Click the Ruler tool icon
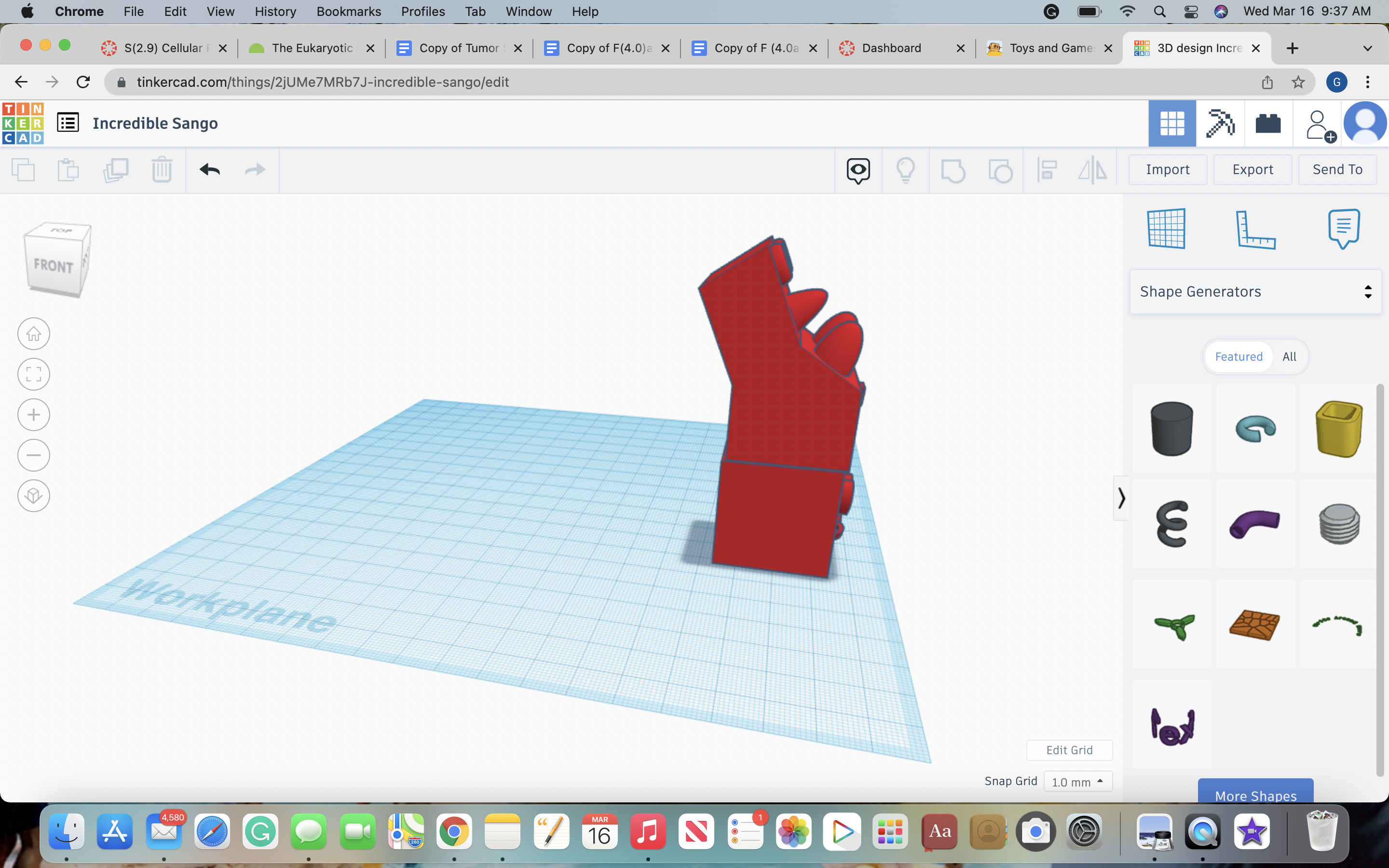1389x868 pixels. pos(1254,228)
